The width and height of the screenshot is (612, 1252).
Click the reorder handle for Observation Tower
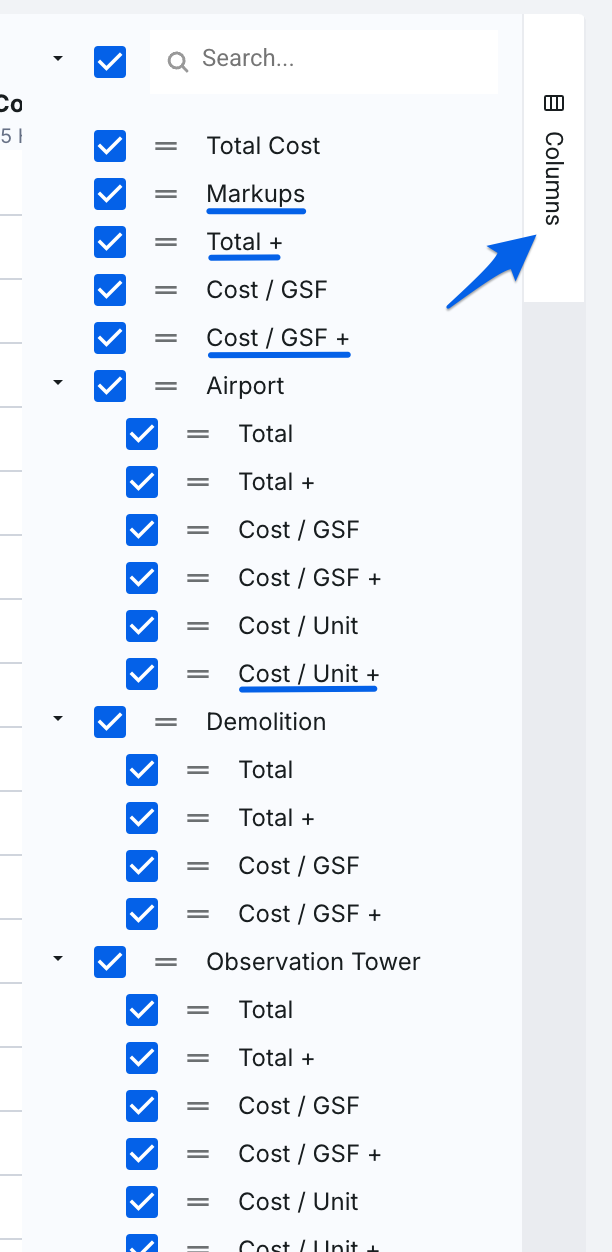coord(166,962)
